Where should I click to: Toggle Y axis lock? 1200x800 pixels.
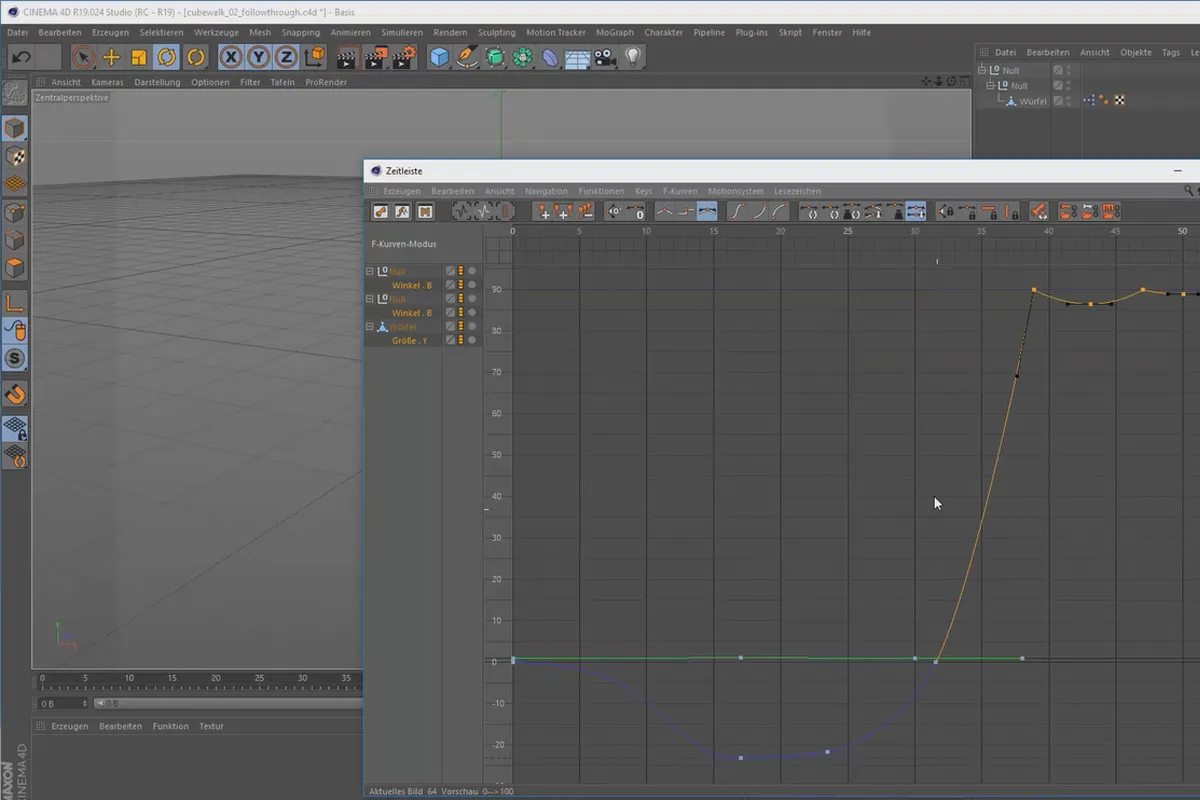(259, 57)
